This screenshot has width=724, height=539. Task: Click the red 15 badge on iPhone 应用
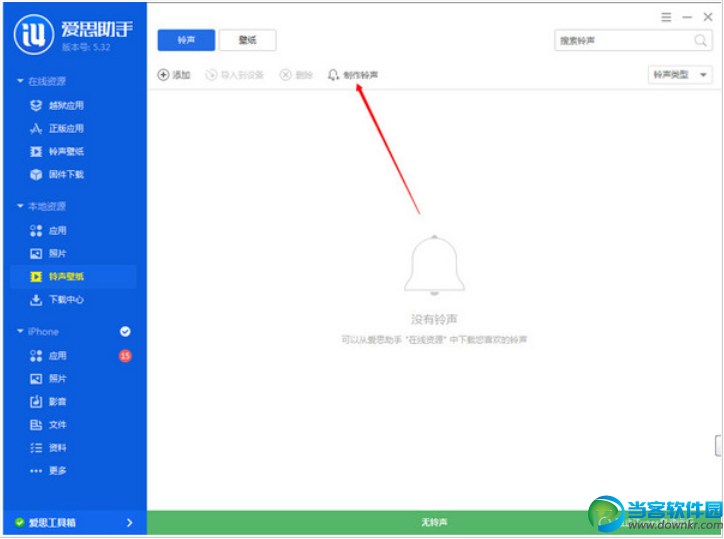click(125, 356)
